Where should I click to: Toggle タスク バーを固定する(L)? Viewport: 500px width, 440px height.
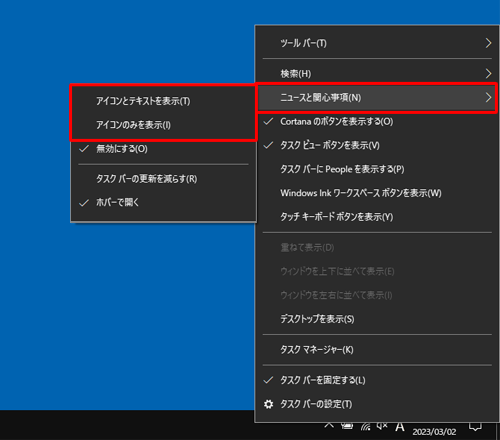377,380
